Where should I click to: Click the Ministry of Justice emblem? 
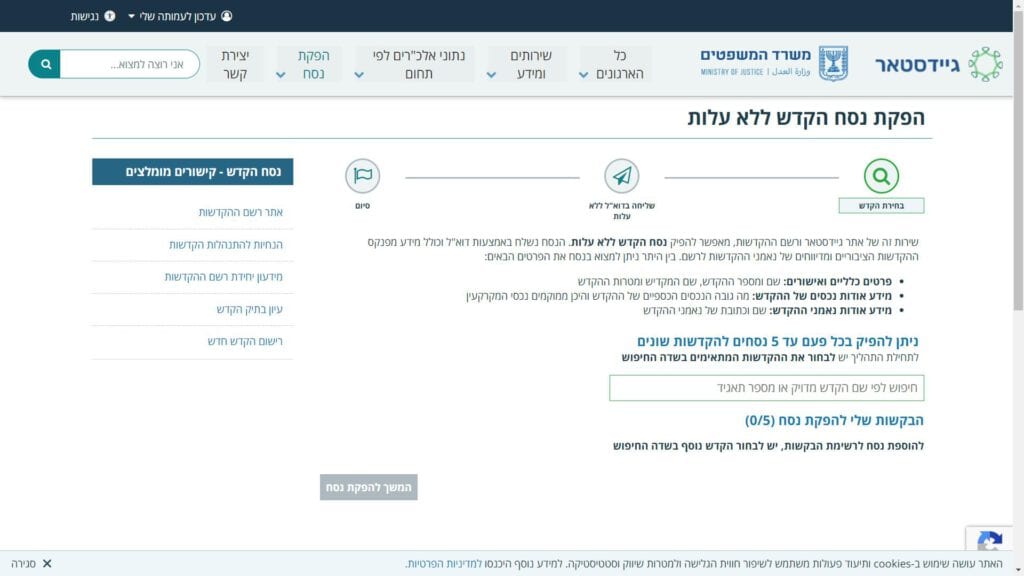833,63
